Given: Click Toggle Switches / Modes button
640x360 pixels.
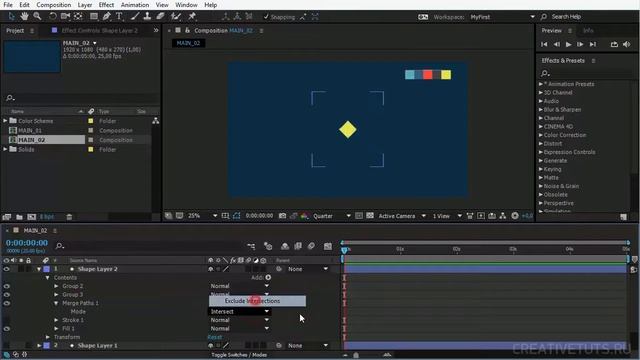Looking at the screenshot, I should coord(239,355).
